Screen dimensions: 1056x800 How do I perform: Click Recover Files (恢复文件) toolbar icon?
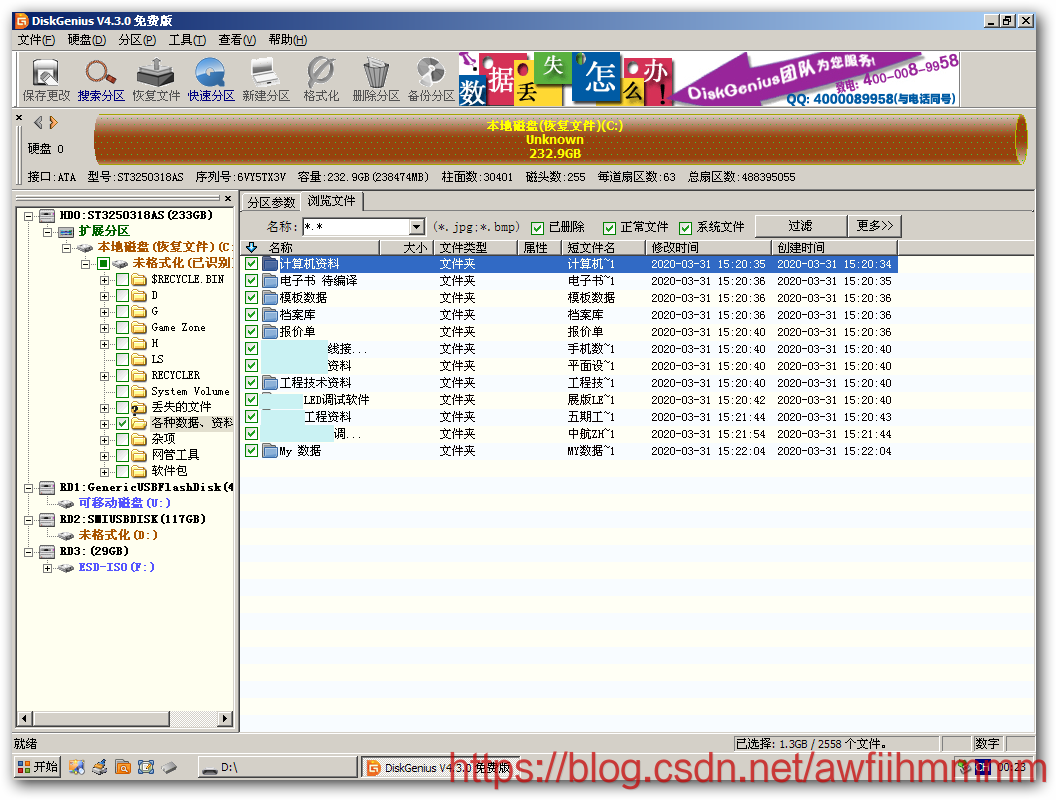coord(156,79)
